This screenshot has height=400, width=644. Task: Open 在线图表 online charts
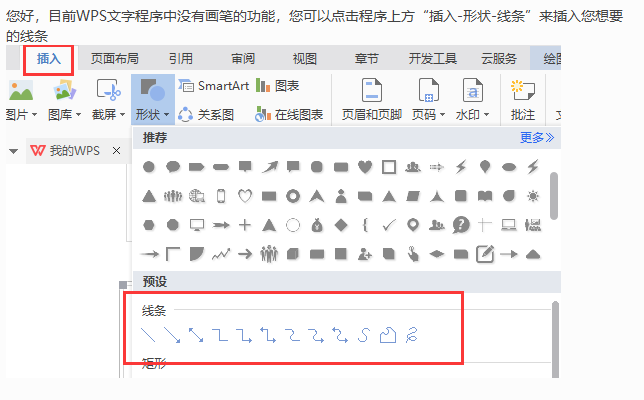pos(289,115)
